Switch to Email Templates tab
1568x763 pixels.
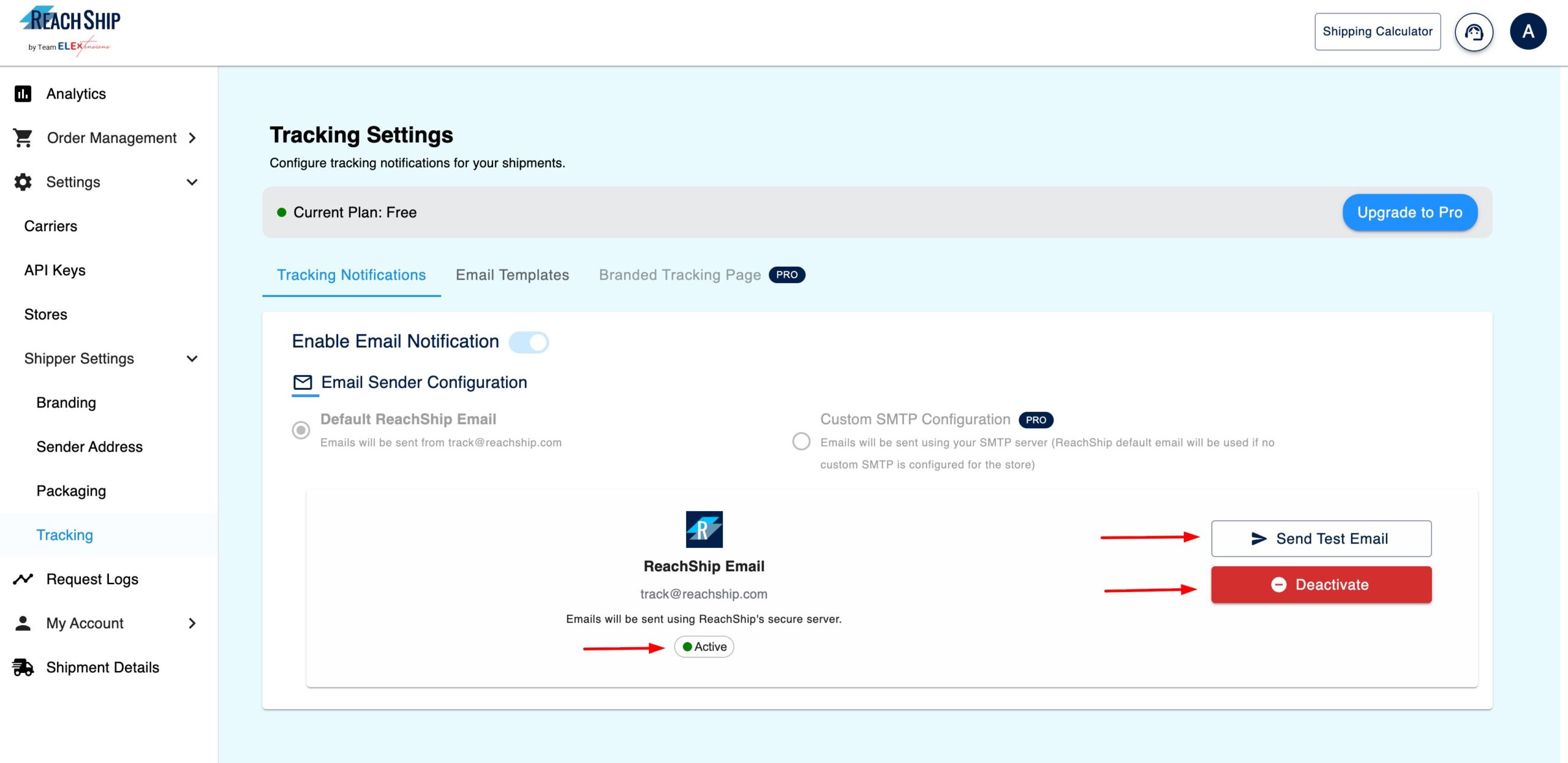tap(513, 275)
